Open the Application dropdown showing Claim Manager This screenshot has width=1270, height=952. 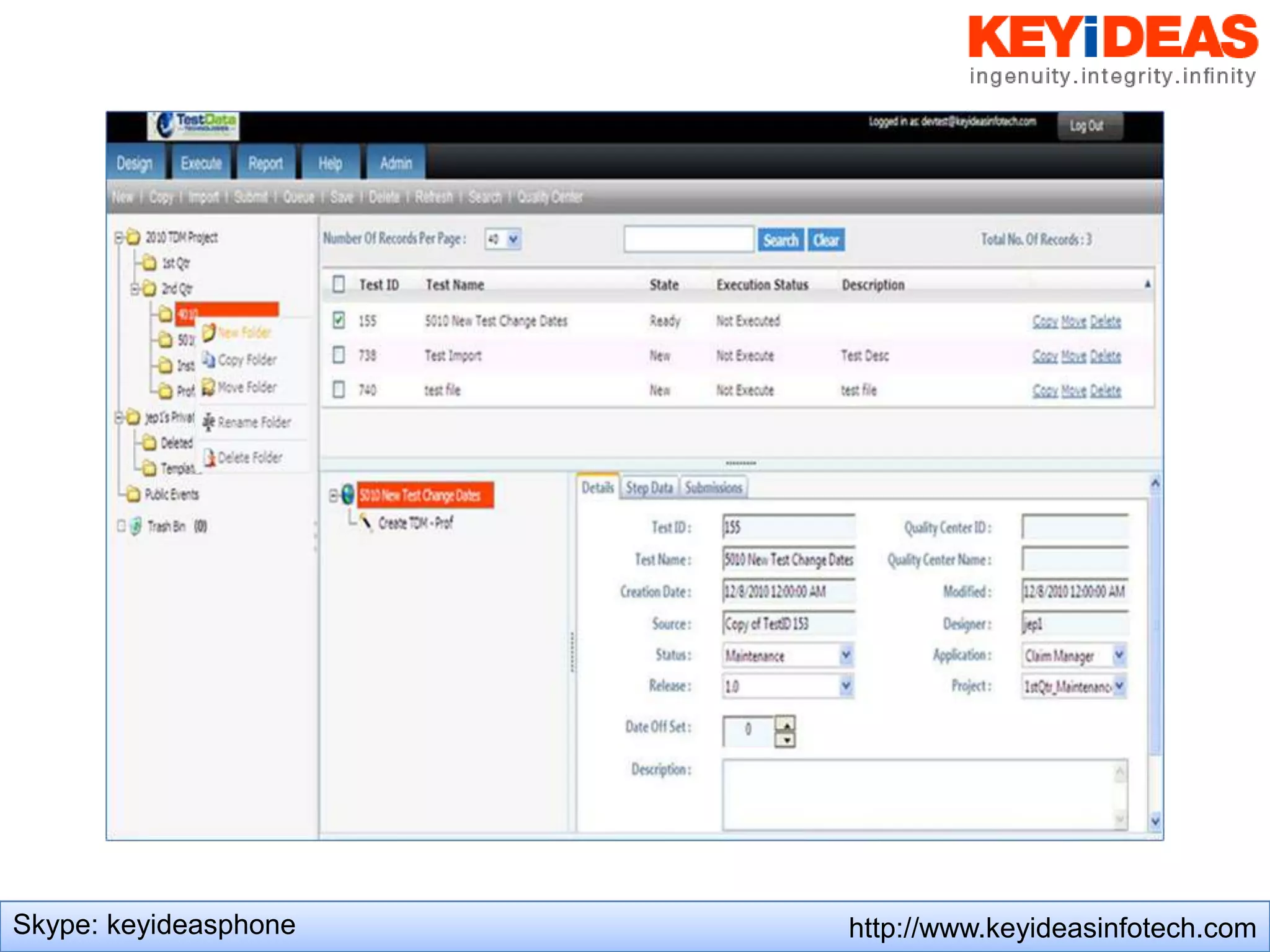click(x=1074, y=655)
